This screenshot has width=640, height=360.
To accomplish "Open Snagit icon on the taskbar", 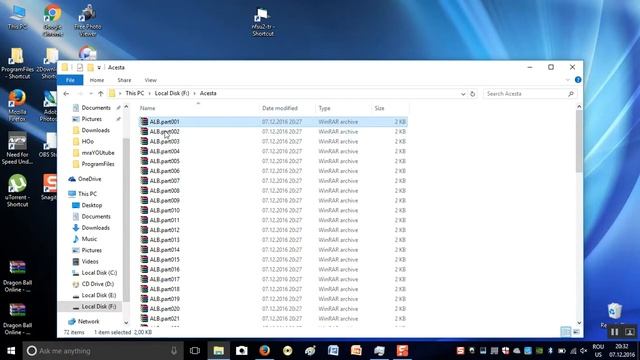I will [x=402, y=351].
